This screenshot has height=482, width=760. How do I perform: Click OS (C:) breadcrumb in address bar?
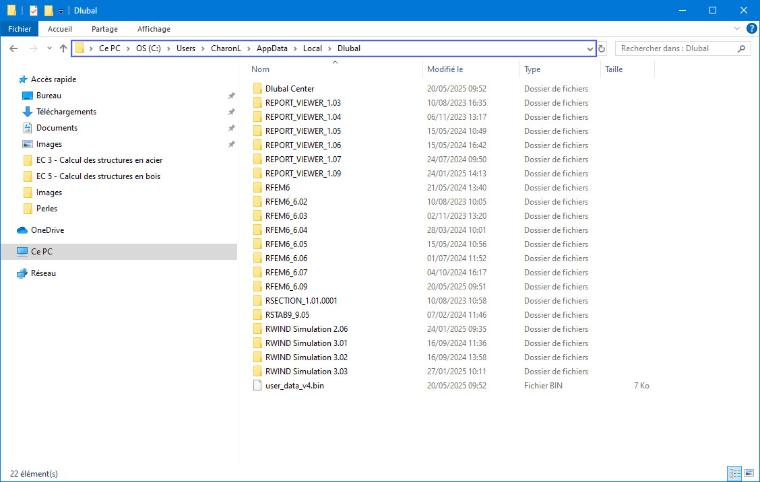point(148,48)
